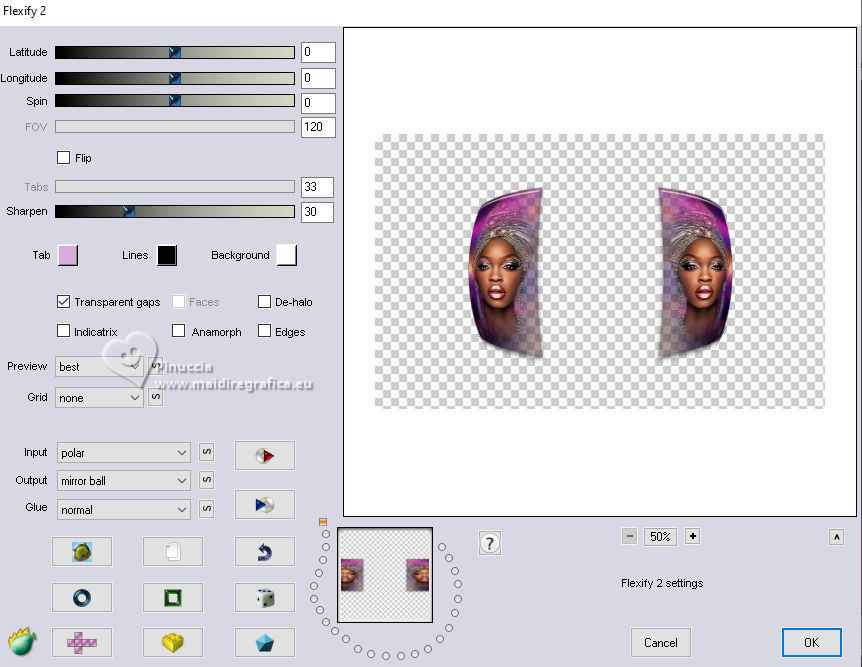Click the S button next to Input

click(x=207, y=452)
